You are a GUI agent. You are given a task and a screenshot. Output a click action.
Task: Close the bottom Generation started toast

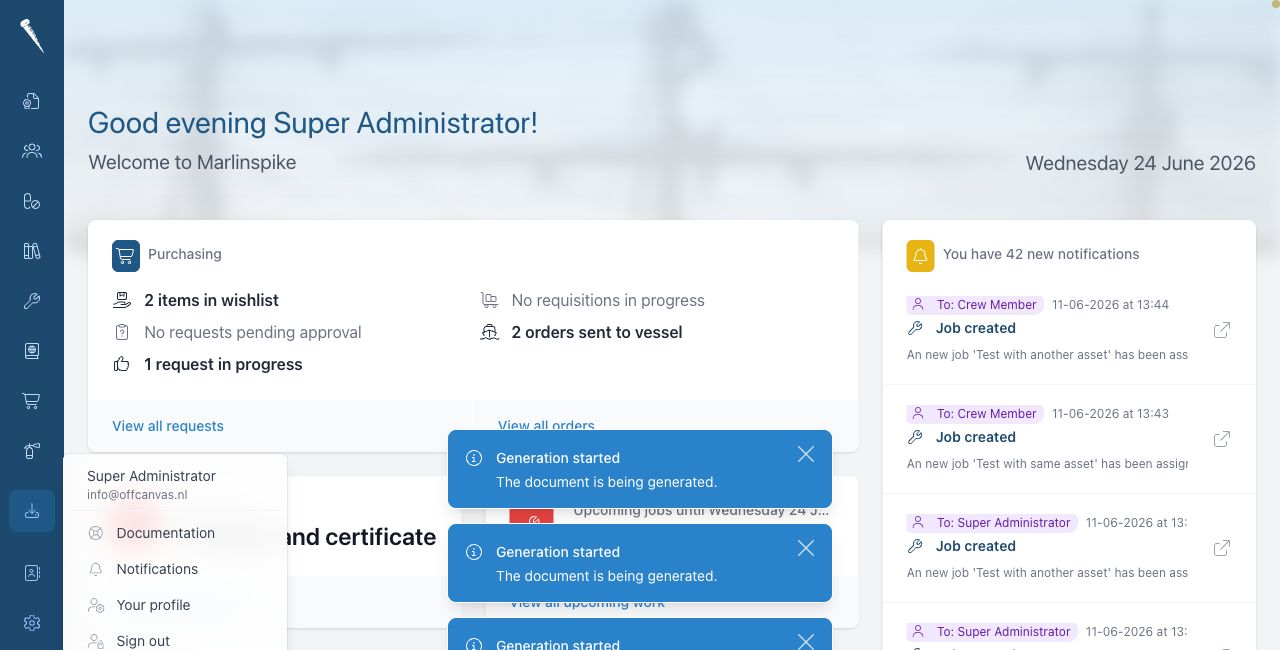pyautogui.click(x=806, y=641)
